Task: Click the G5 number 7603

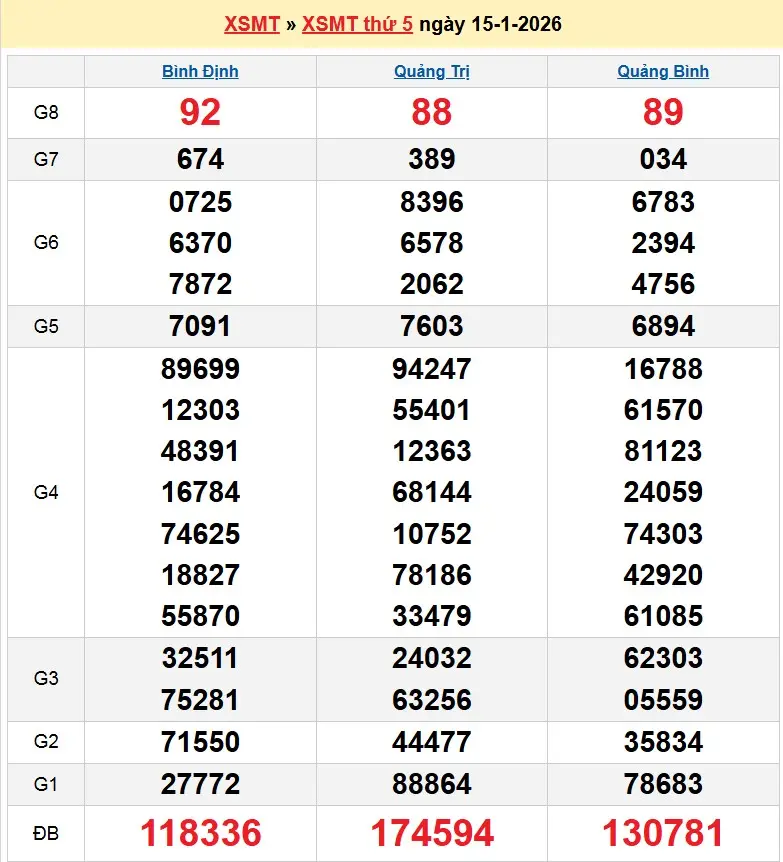Action: pyautogui.click(x=432, y=326)
